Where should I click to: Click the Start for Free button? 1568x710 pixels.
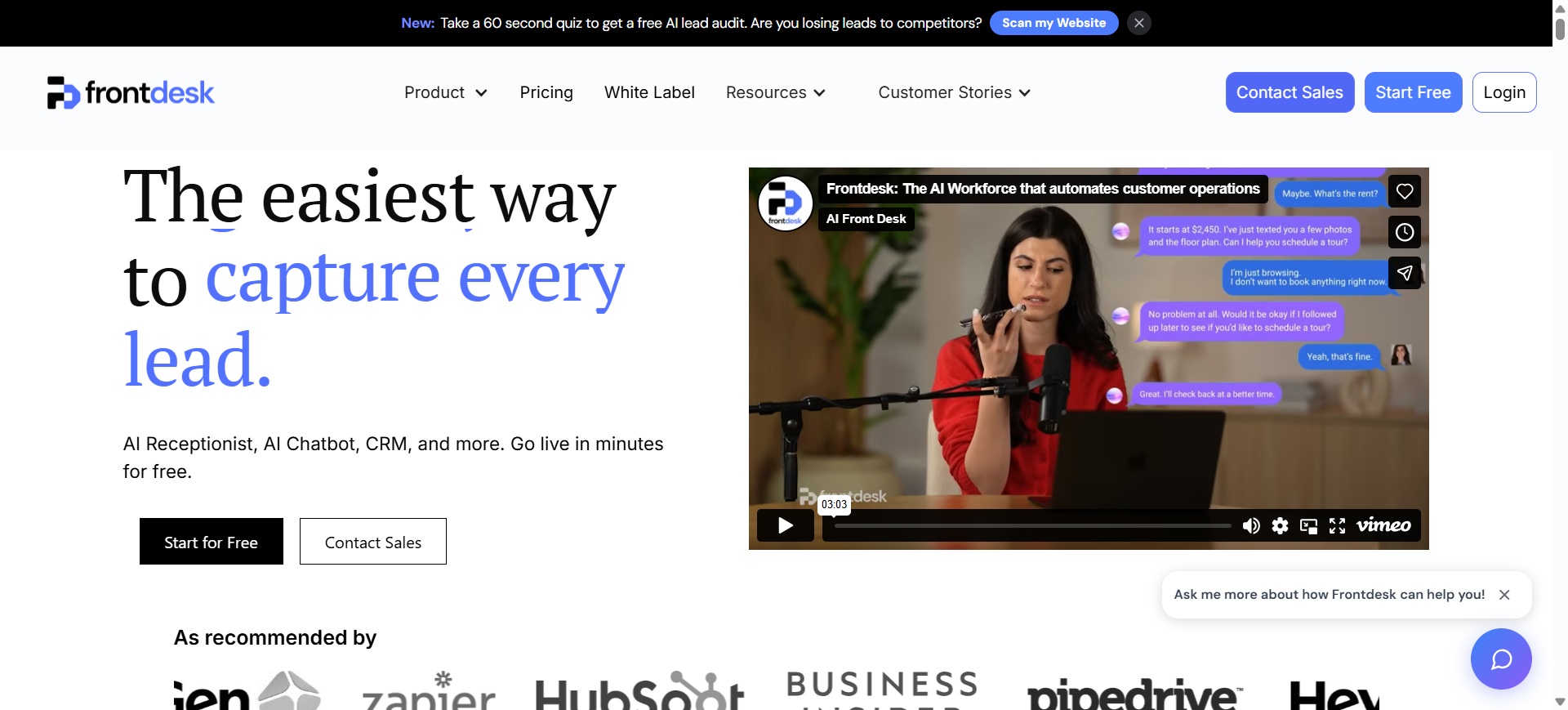[212, 542]
